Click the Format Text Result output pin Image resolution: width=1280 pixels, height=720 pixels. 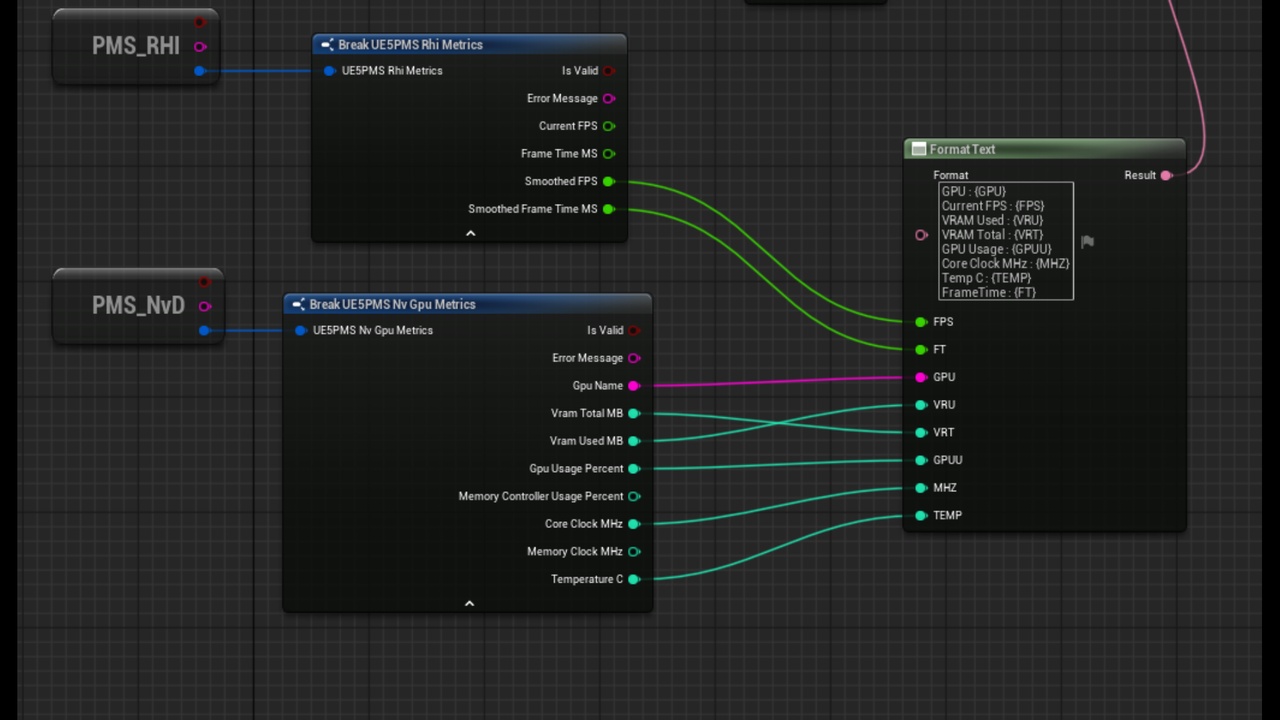[1166, 176]
